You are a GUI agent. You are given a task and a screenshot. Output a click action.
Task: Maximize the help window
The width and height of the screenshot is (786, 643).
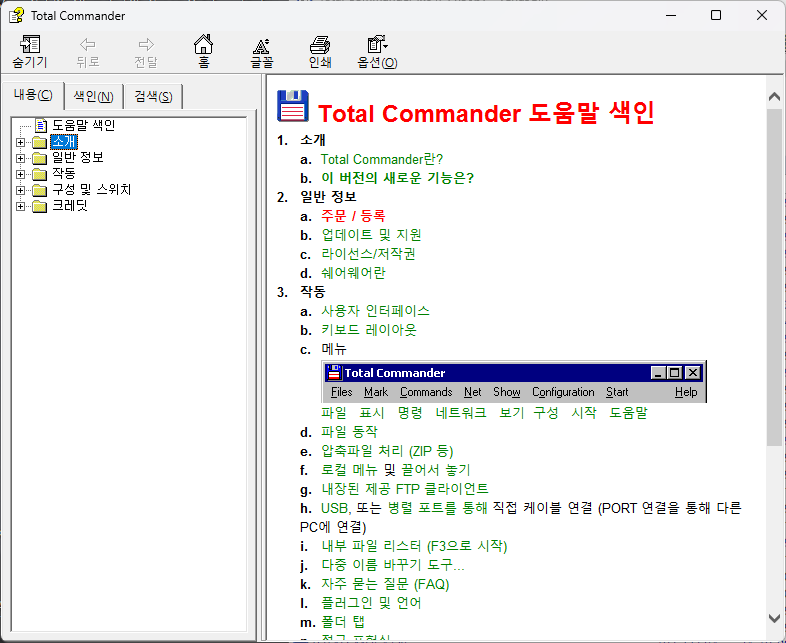tap(716, 16)
